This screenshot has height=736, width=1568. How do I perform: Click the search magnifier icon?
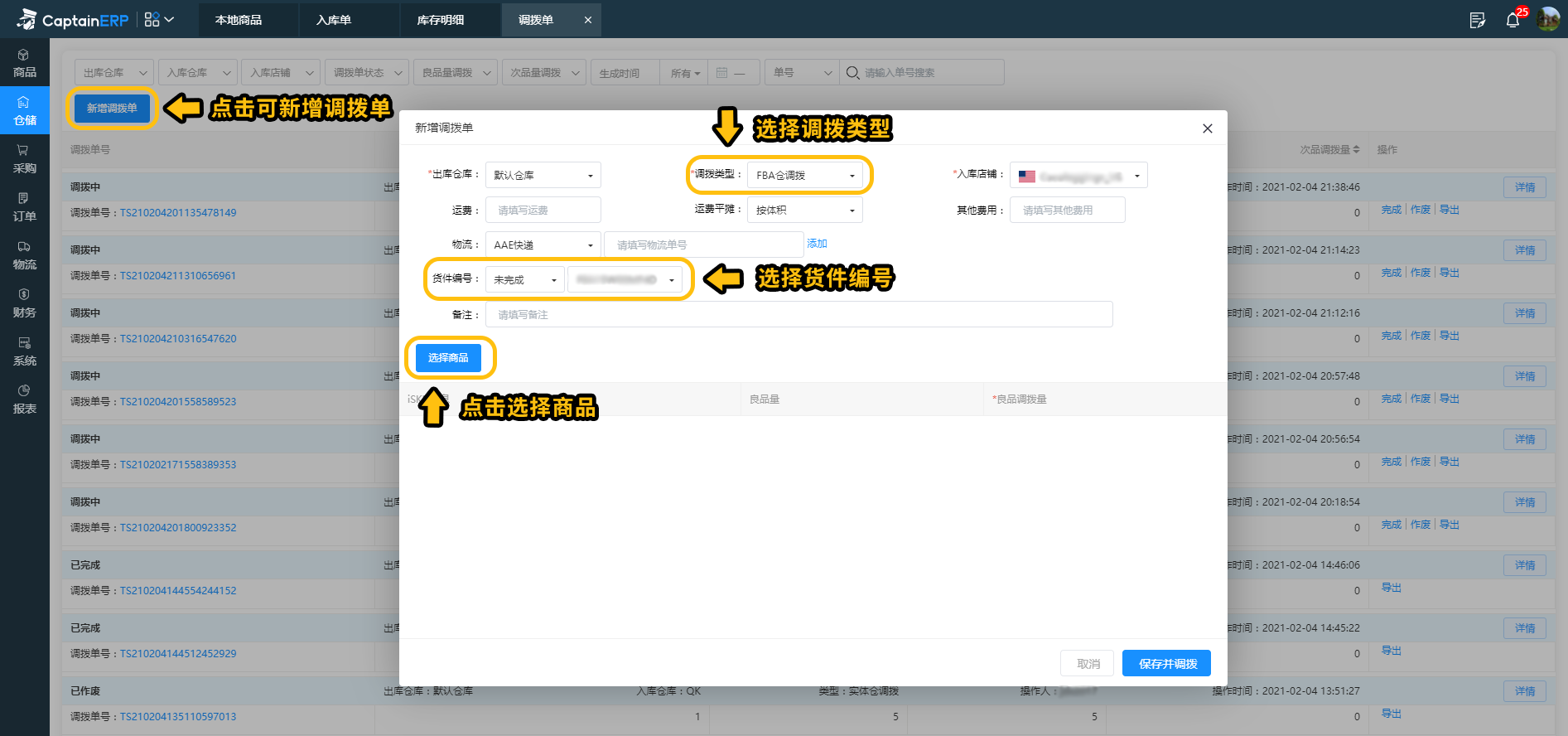[852, 73]
